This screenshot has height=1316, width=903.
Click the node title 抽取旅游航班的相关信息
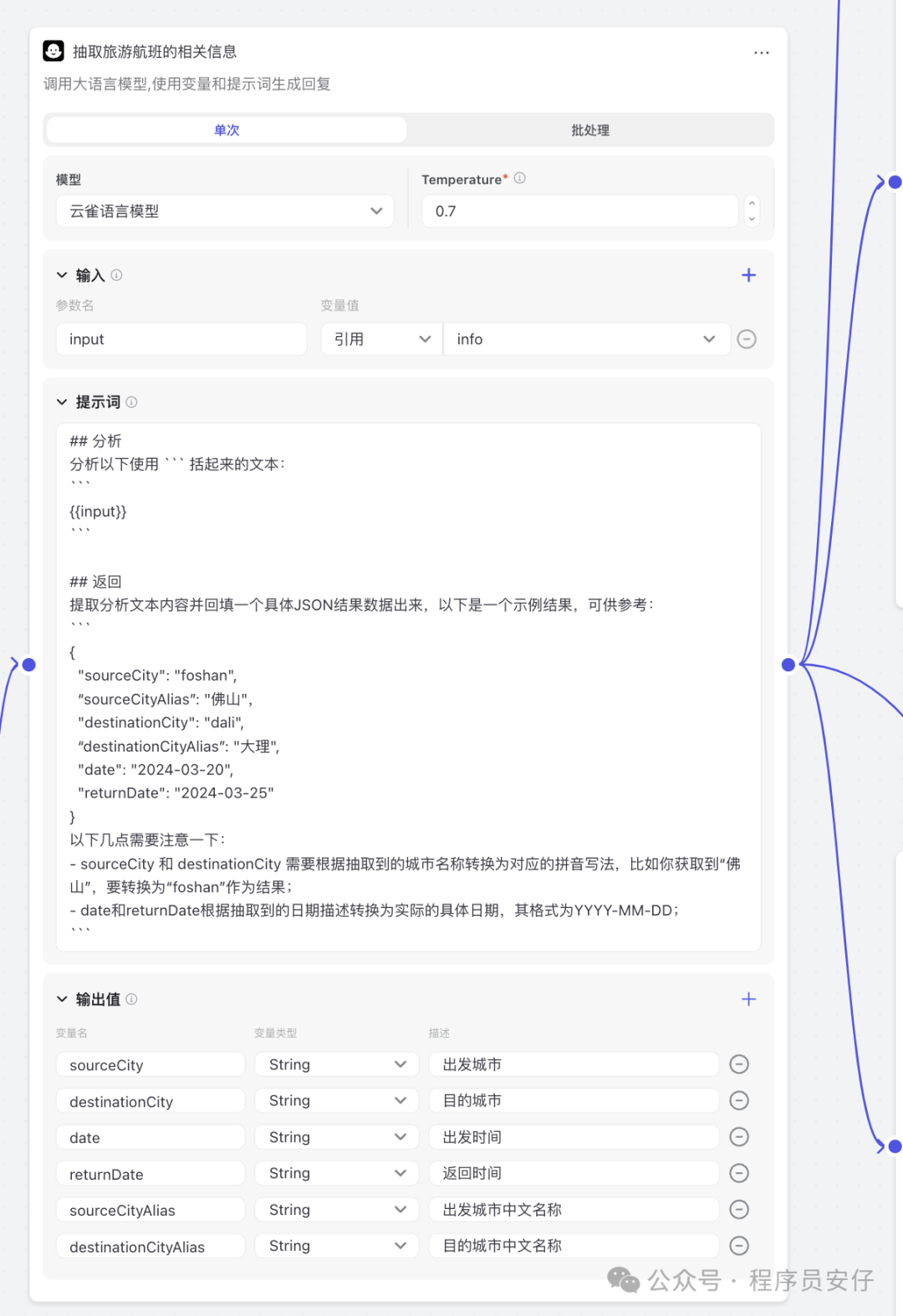pyautogui.click(x=155, y=52)
